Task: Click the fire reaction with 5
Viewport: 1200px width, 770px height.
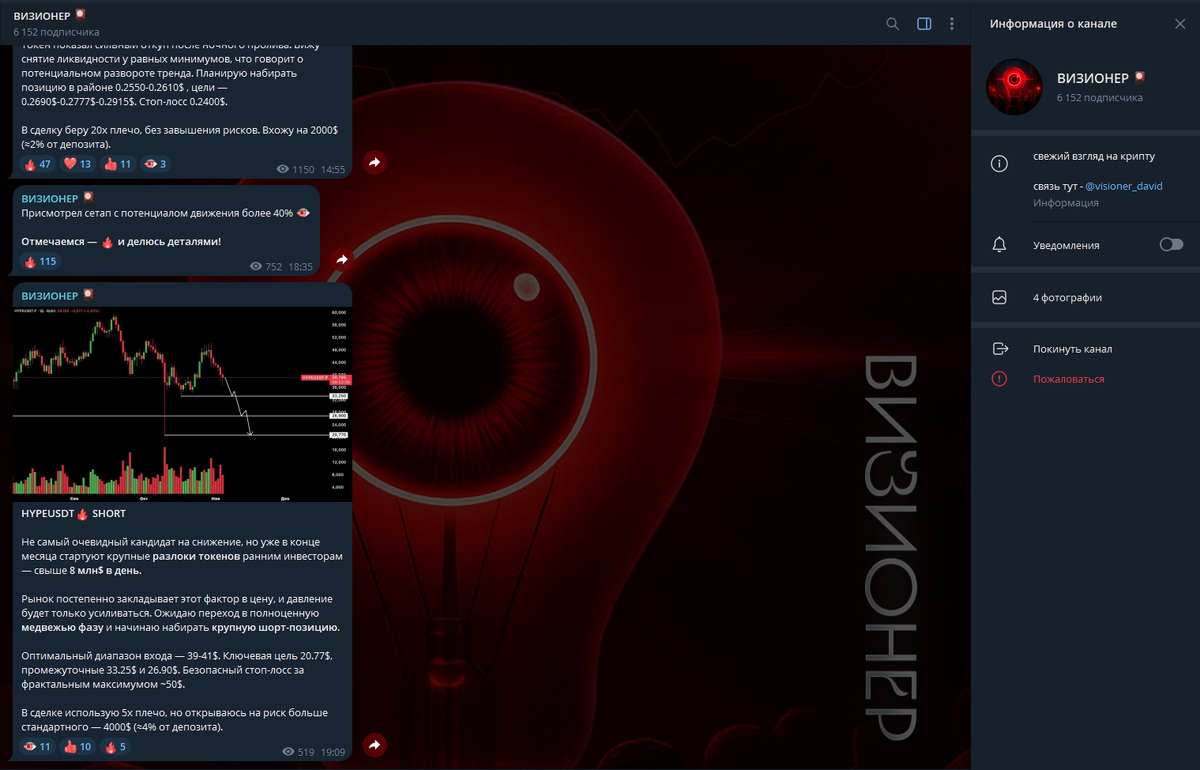Action: pyautogui.click(x=115, y=747)
